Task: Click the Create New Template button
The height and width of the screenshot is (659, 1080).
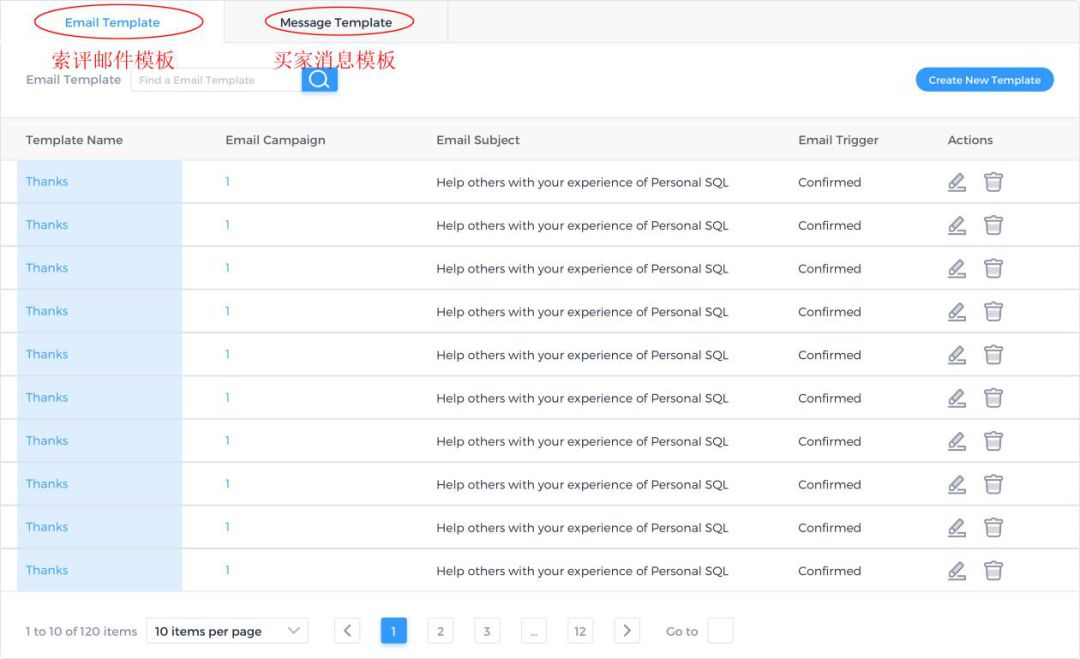Action: 984,80
